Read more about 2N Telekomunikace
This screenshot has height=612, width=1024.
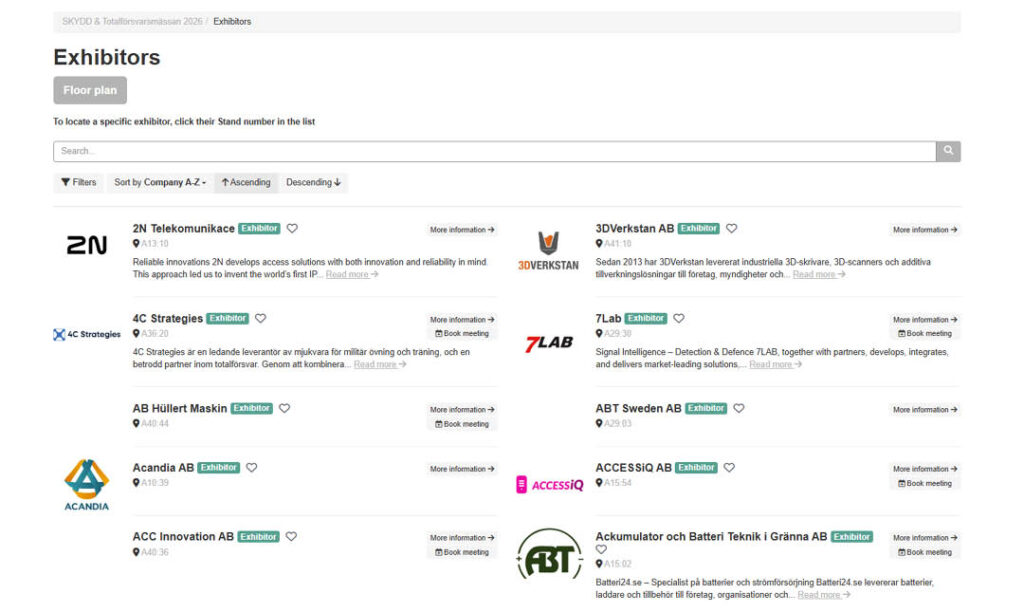click(x=352, y=275)
